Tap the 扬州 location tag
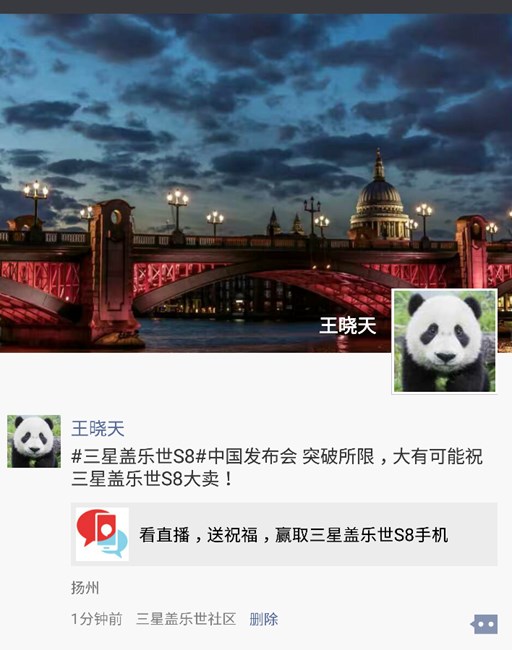512x650 pixels. [x=85, y=588]
